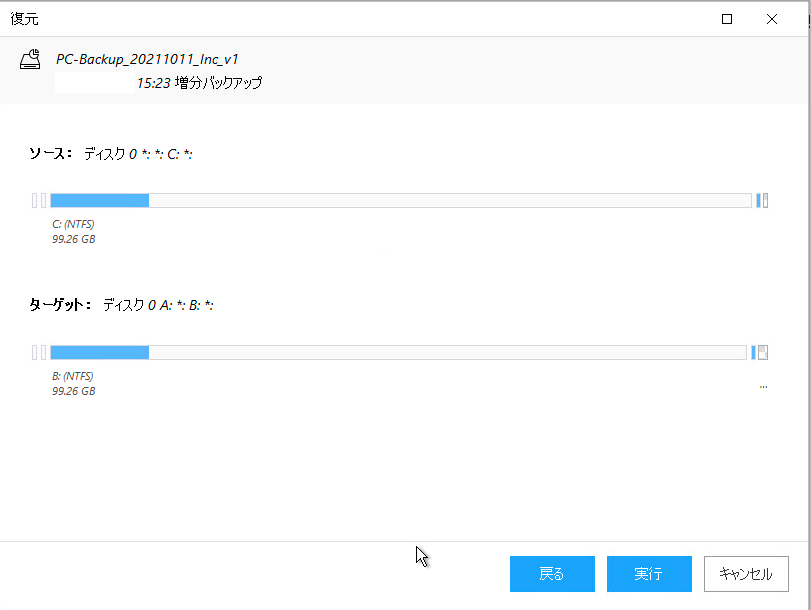Select the PC-Backup_20211011_Inc_v1 backup name
This screenshot has width=811, height=610.
146,59
